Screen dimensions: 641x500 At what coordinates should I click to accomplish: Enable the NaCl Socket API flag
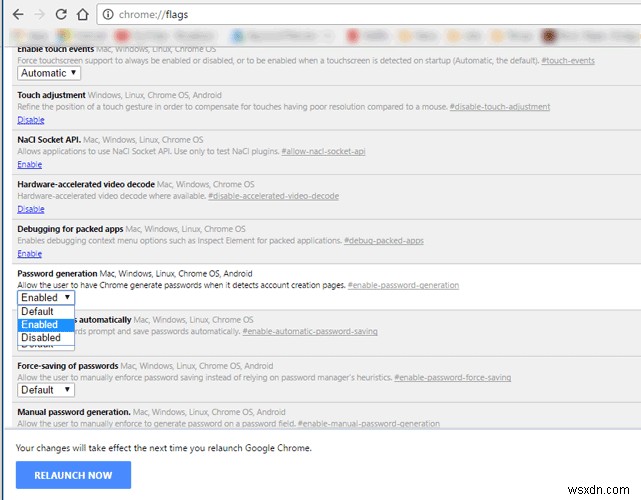pyautogui.click(x=29, y=164)
